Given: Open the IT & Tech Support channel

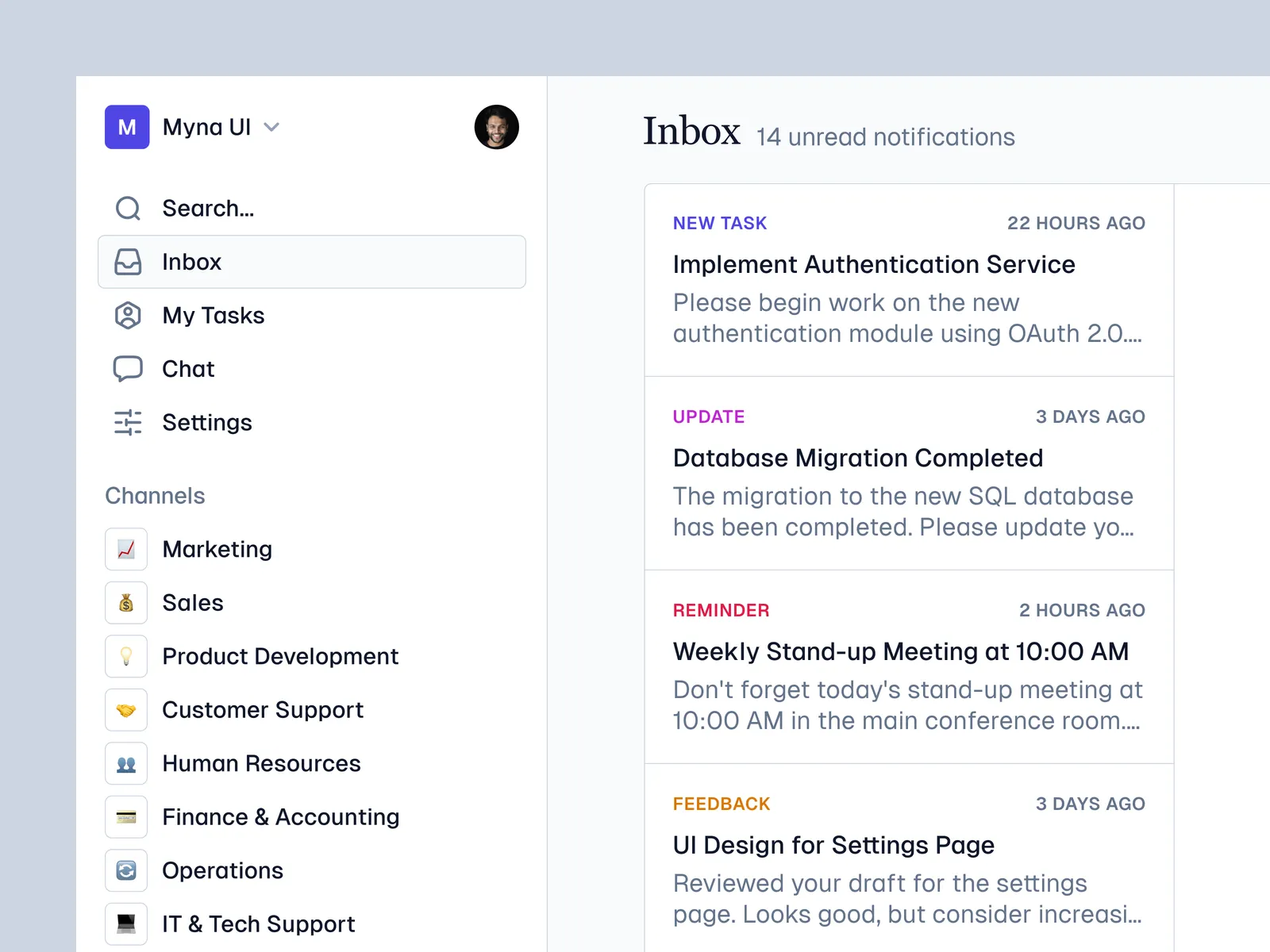Looking at the screenshot, I should point(258,924).
